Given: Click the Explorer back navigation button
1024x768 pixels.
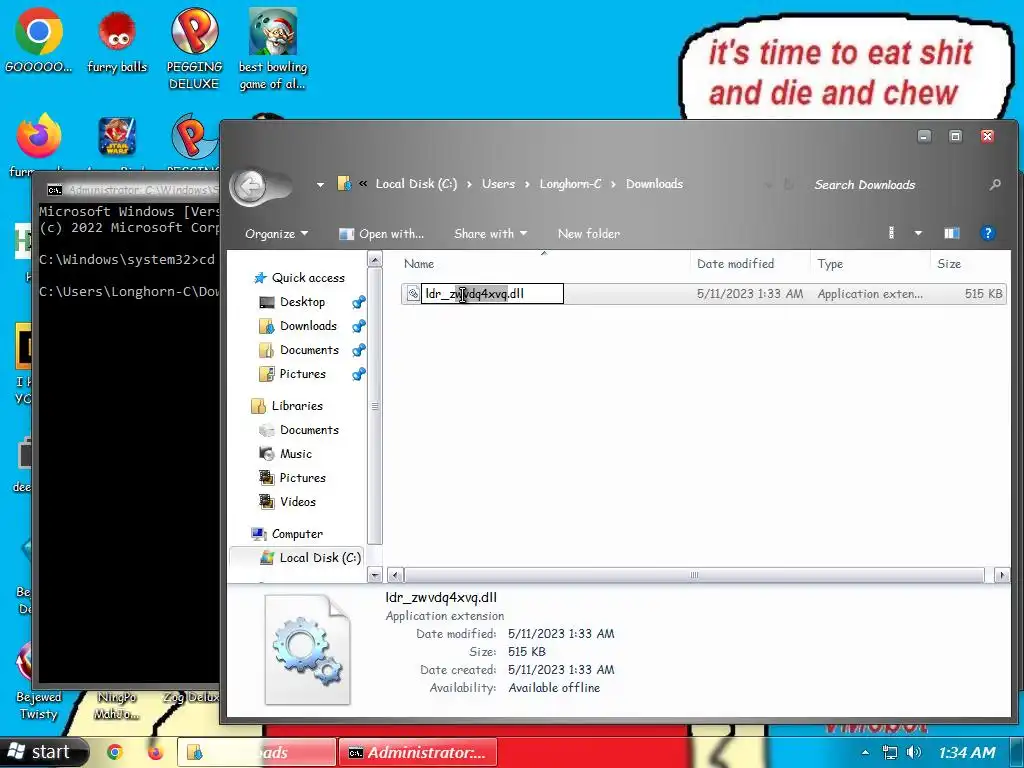Looking at the screenshot, I should [x=249, y=186].
